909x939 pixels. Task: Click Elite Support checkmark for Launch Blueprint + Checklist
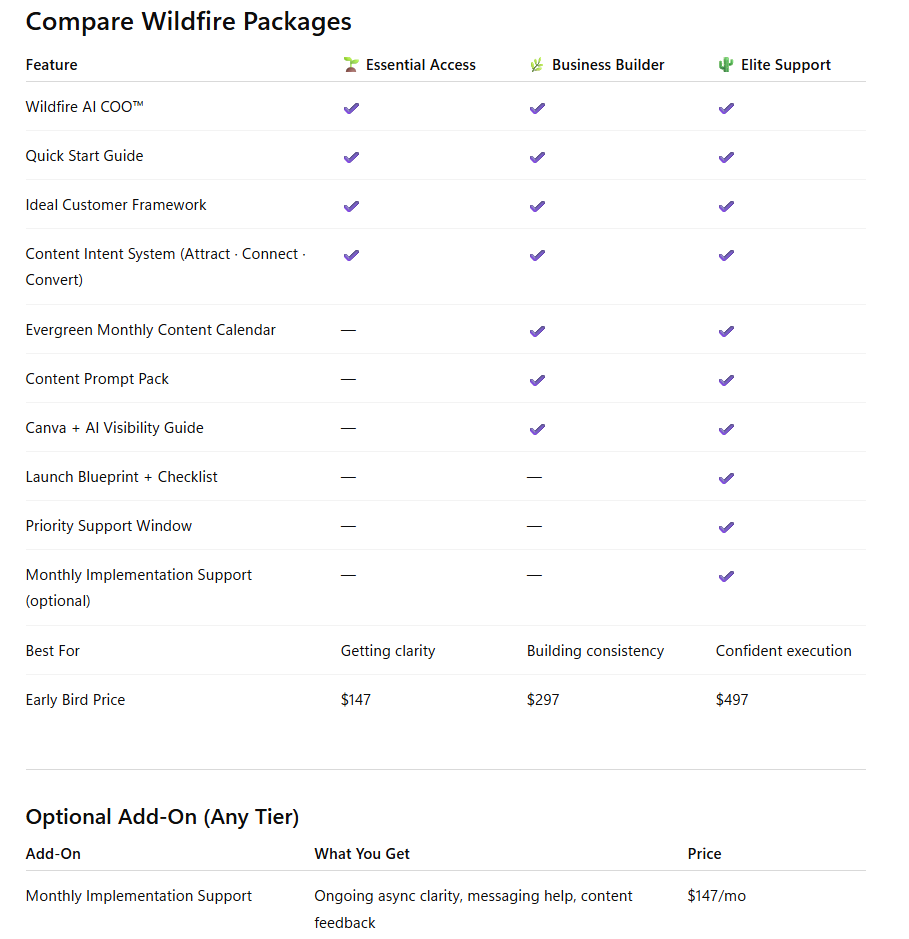[x=726, y=478]
